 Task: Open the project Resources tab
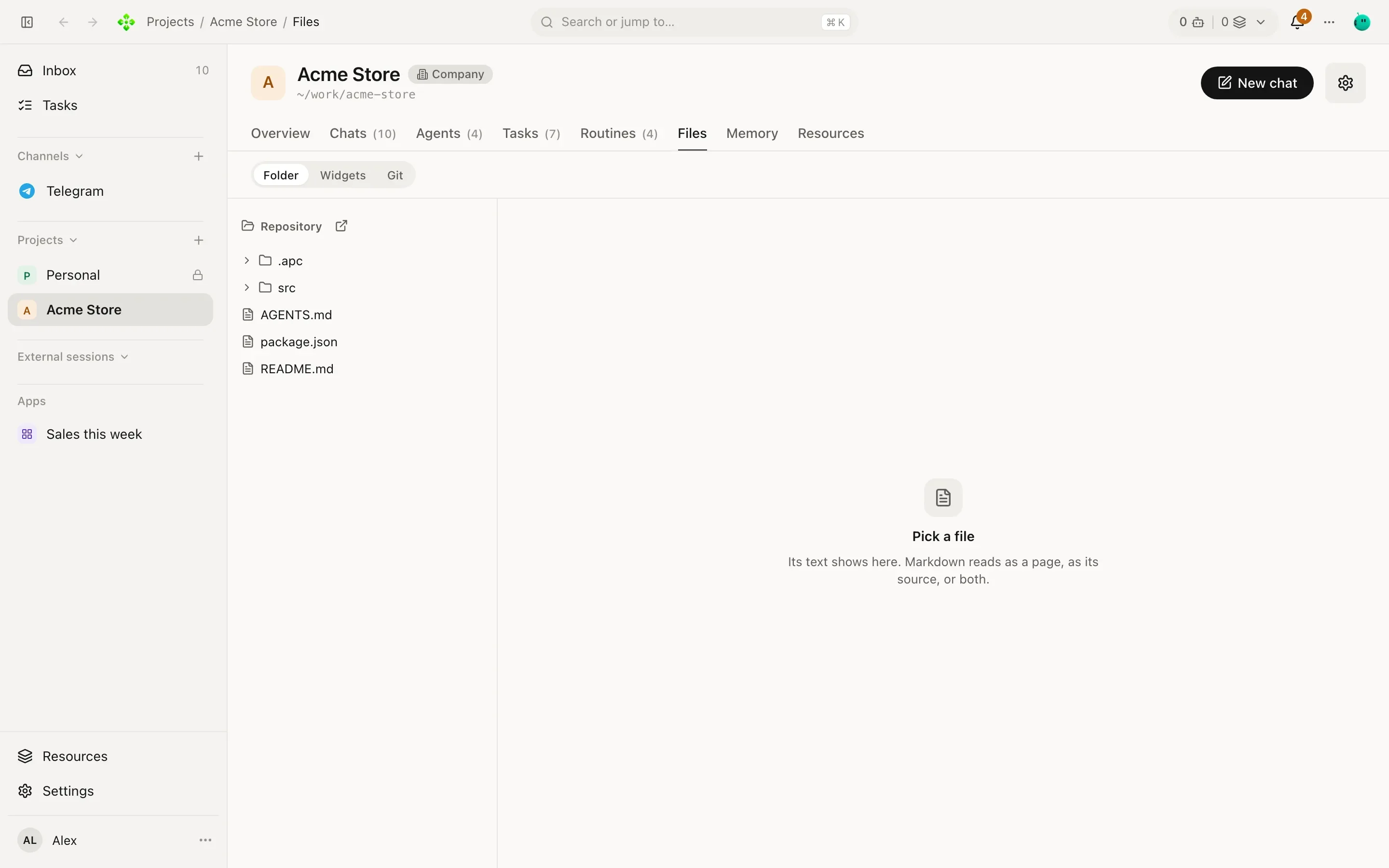click(831, 133)
